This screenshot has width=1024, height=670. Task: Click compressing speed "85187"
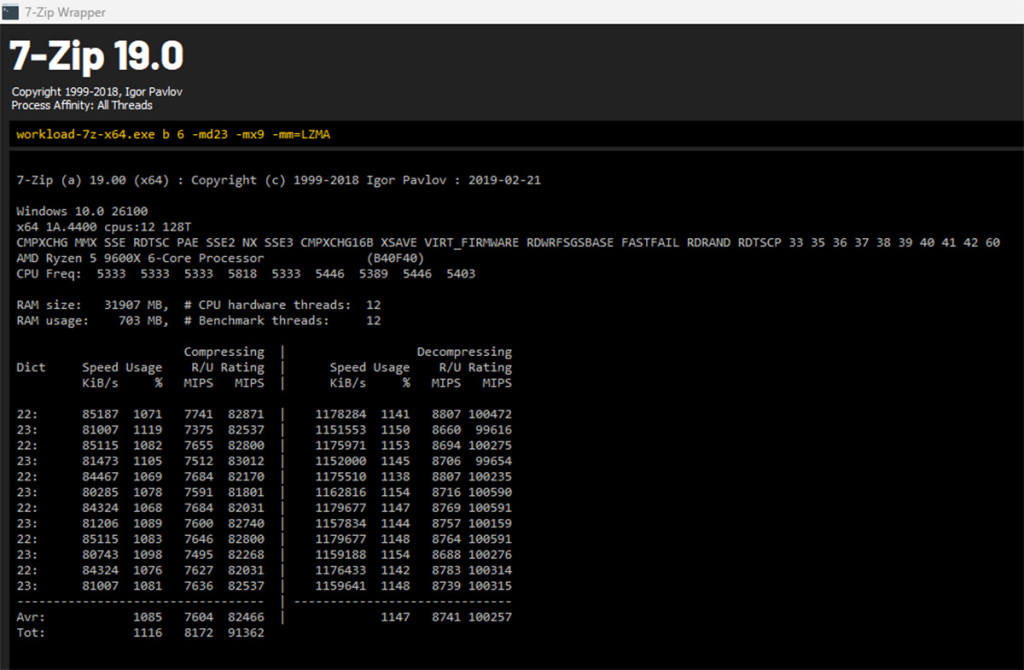101,414
